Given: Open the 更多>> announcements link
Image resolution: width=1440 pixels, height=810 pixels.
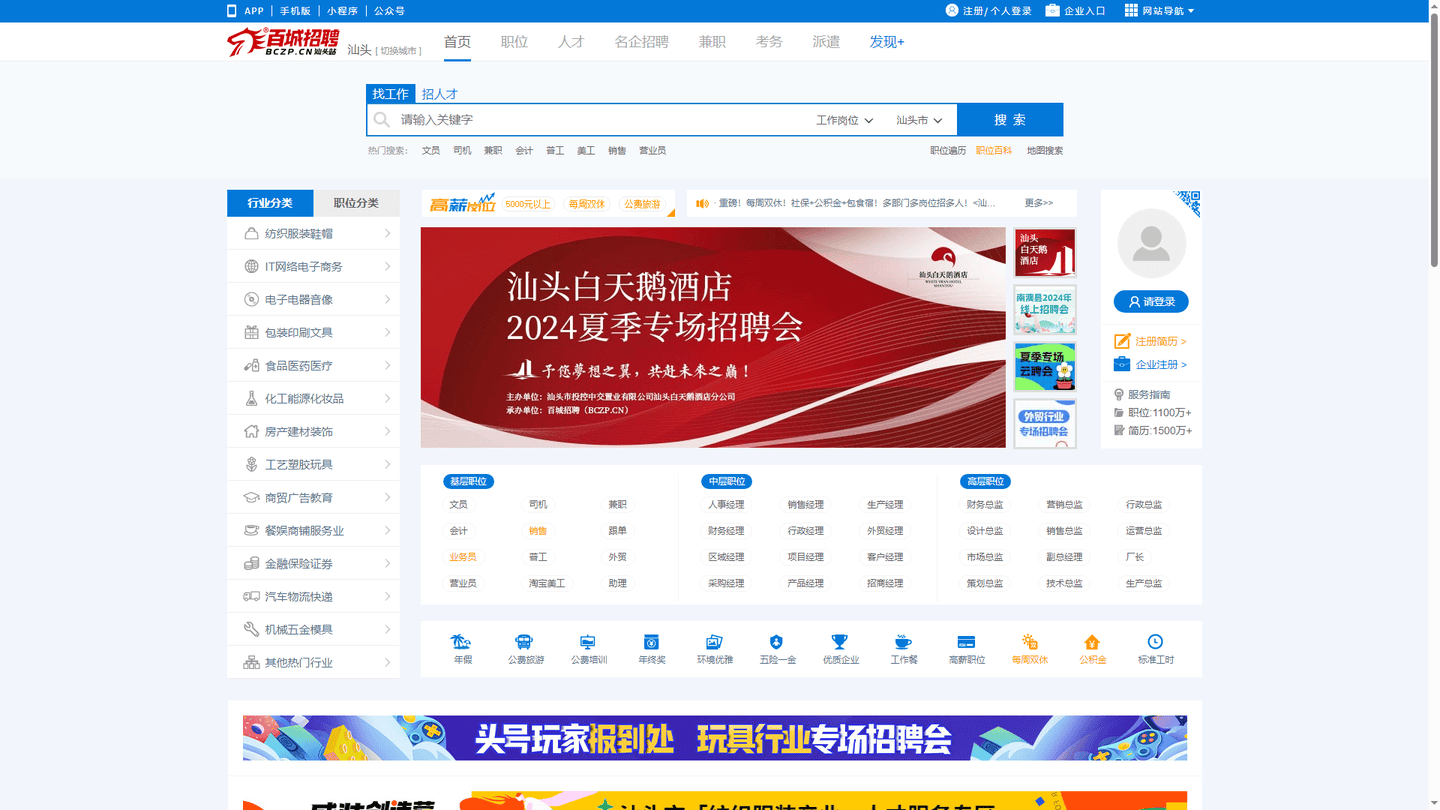Looking at the screenshot, I should (x=1038, y=203).
